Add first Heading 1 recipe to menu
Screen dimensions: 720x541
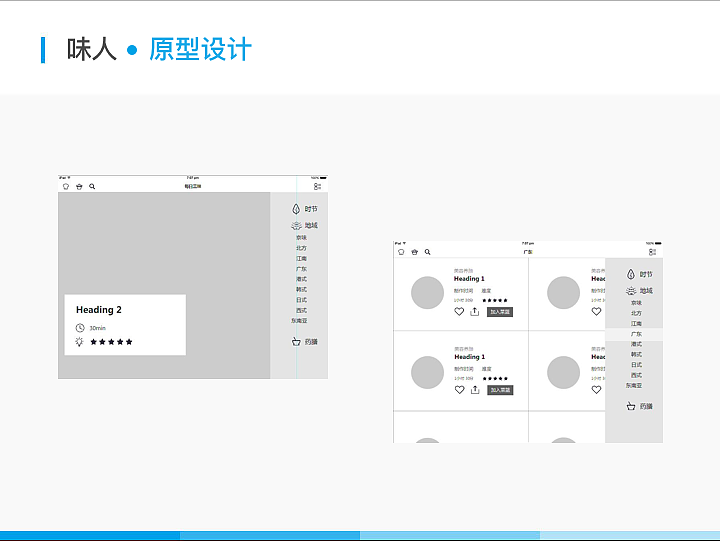(x=500, y=312)
